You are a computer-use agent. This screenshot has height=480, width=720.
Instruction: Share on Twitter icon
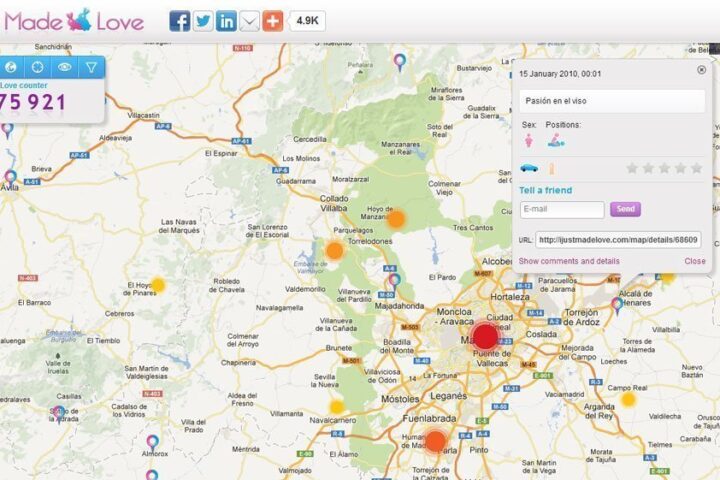pyautogui.click(x=203, y=21)
